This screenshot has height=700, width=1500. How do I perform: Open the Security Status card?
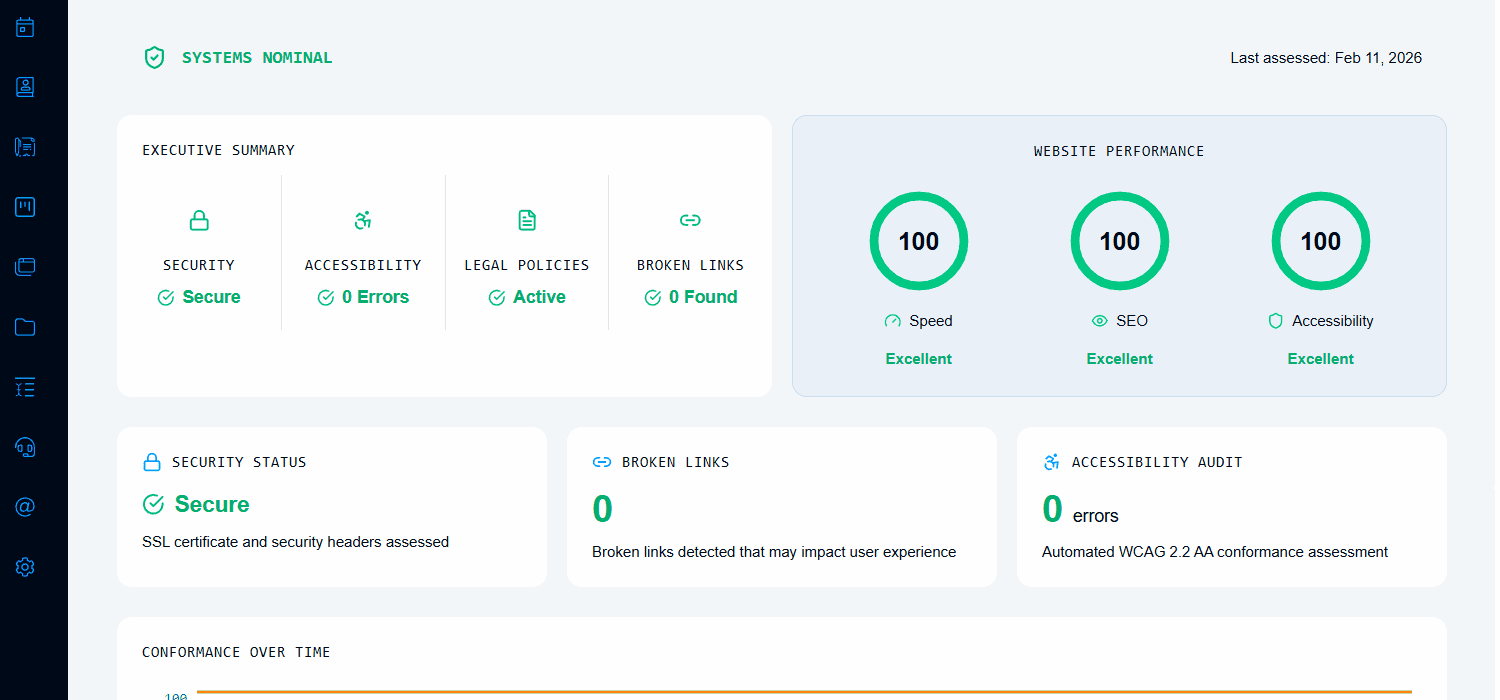[x=331, y=506]
